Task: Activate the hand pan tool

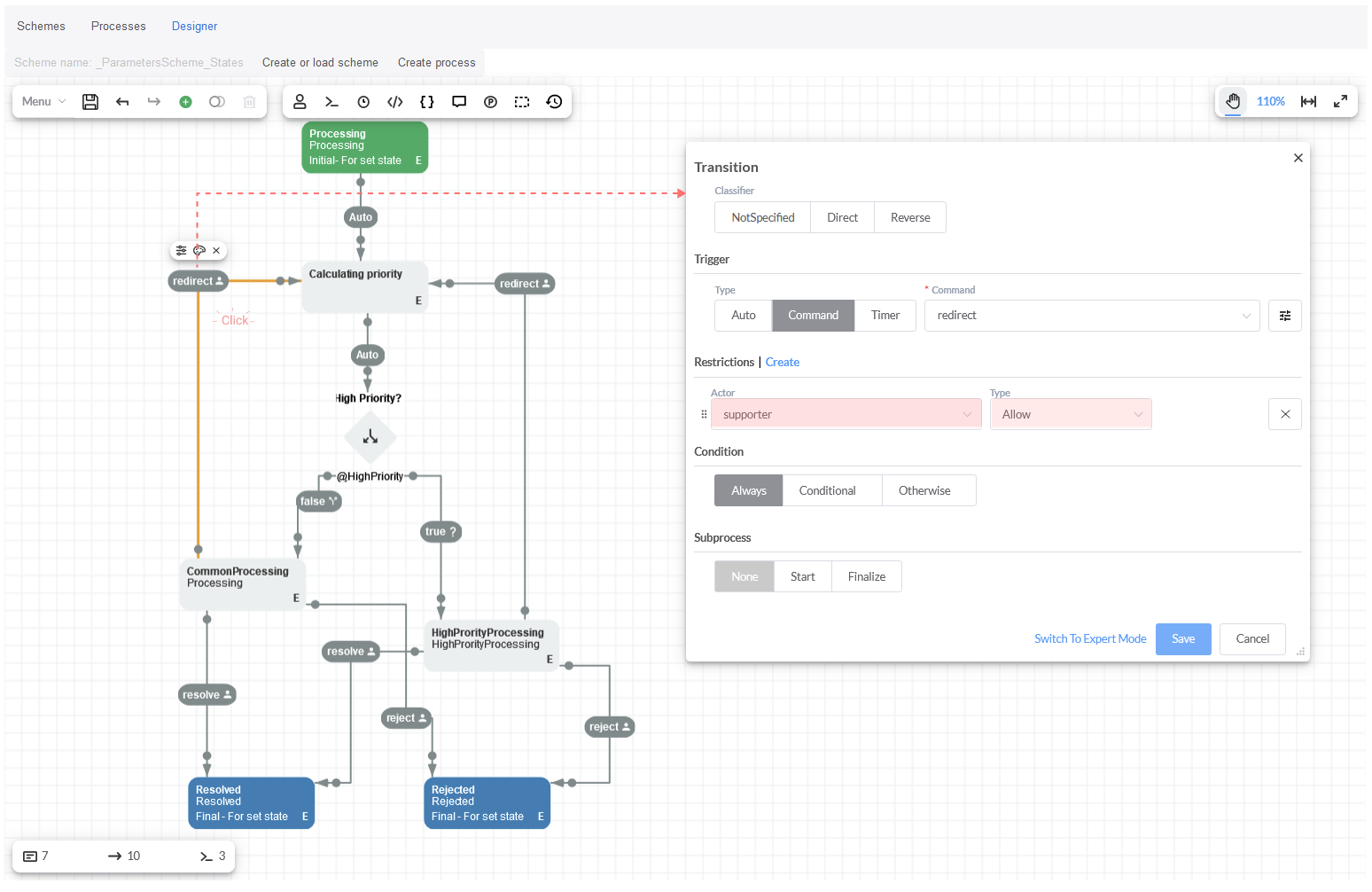Action: coord(1233,101)
